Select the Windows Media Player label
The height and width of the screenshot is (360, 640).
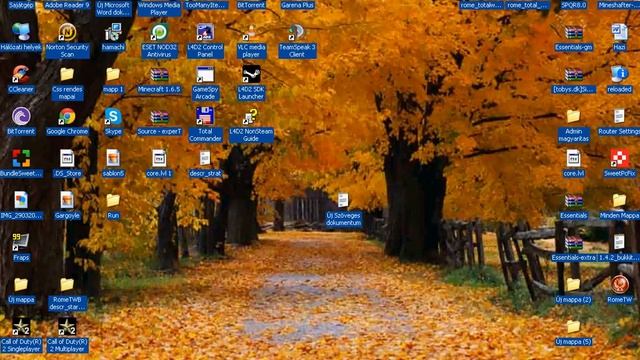(159, 9)
